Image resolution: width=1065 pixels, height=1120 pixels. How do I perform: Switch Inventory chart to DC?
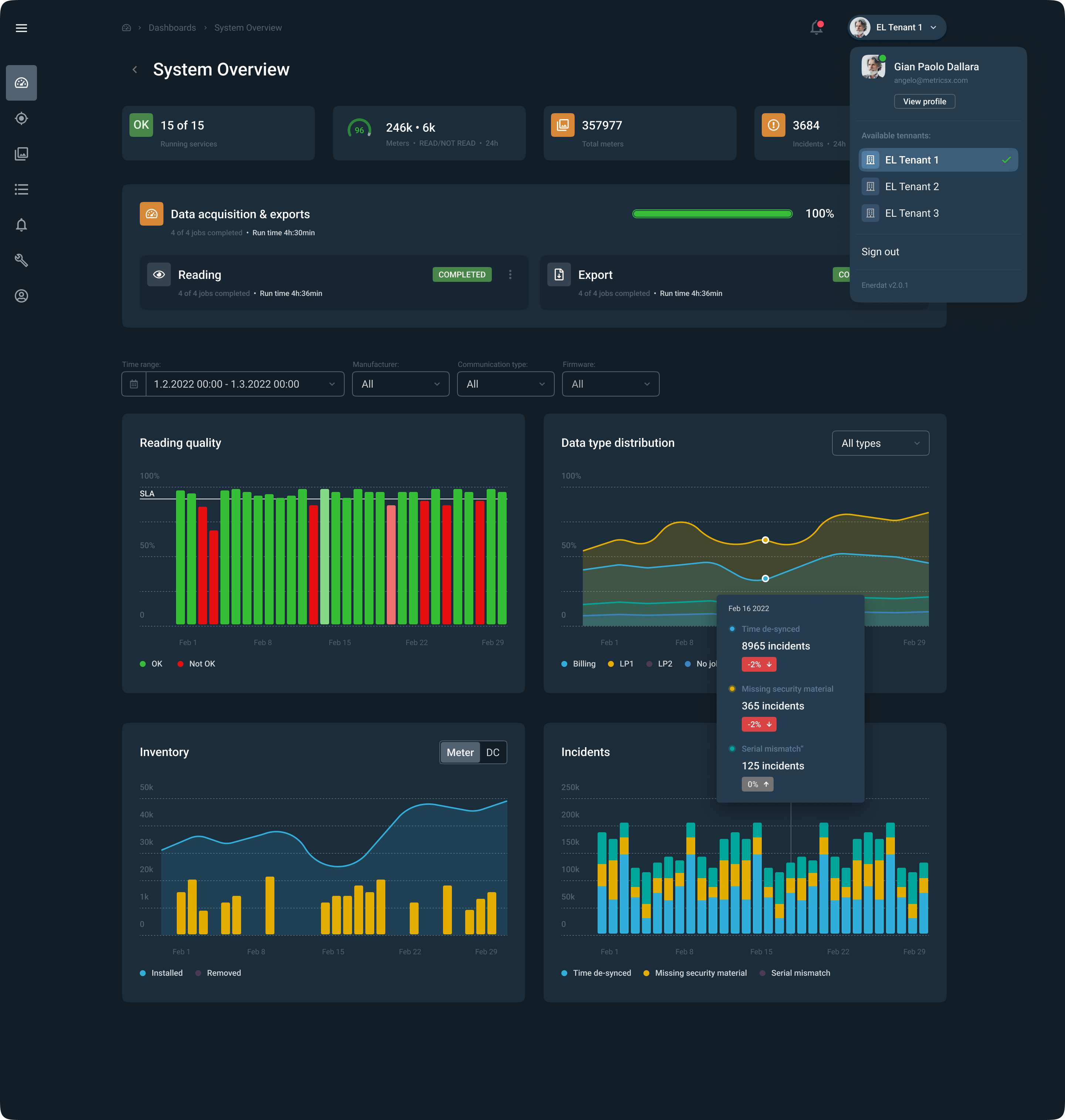coord(492,753)
